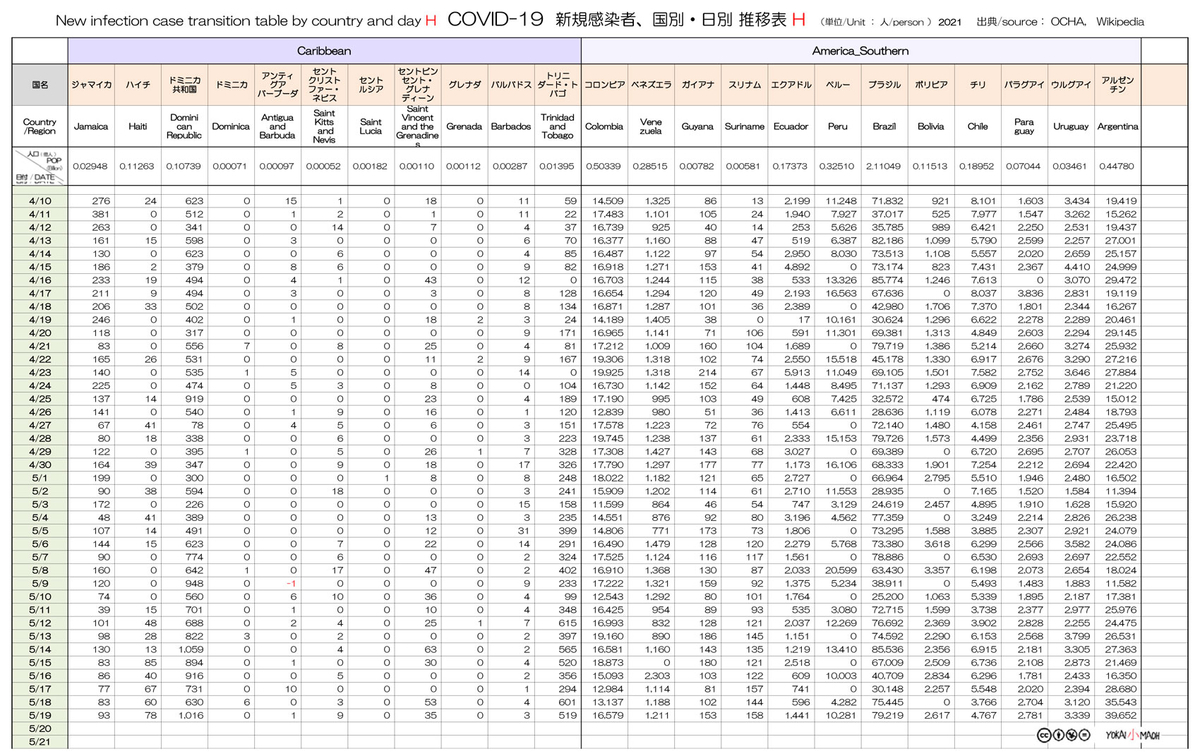Click the Creative Commons CC license icon

pyautogui.click(x=1044, y=736)
